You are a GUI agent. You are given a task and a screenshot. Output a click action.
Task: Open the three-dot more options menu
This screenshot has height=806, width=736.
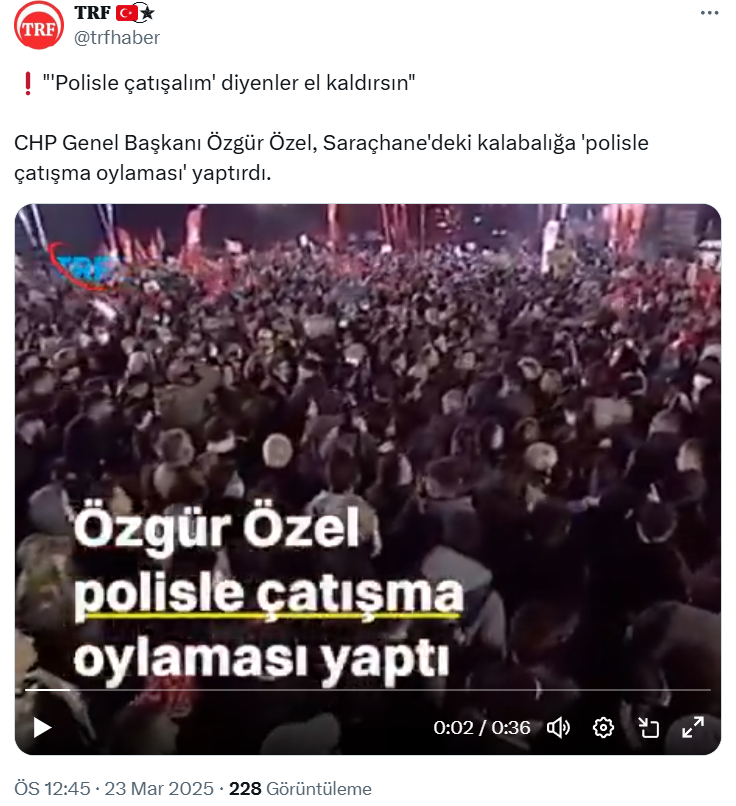(709, 13)
